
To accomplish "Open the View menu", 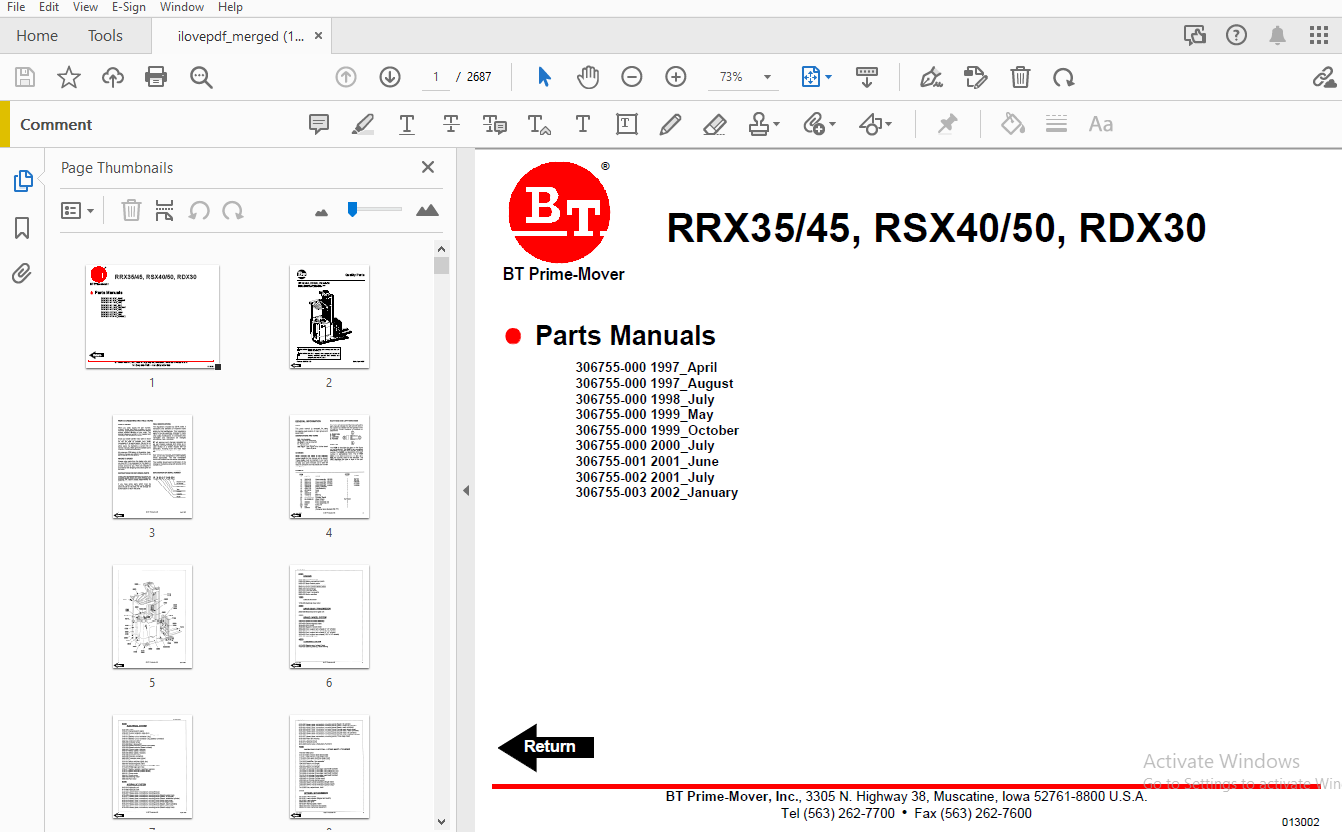I will [x=86, y=7].
